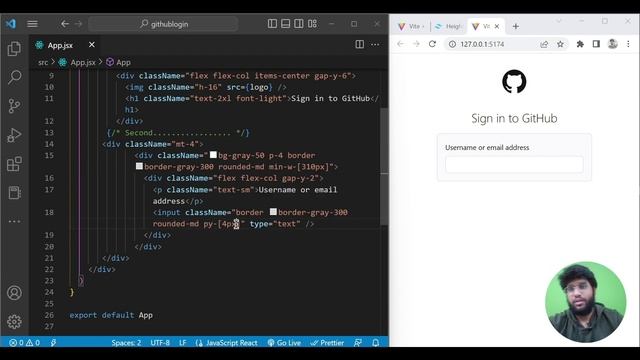
Task: Open the Extensions view
Action: click(x=14, y=164)
